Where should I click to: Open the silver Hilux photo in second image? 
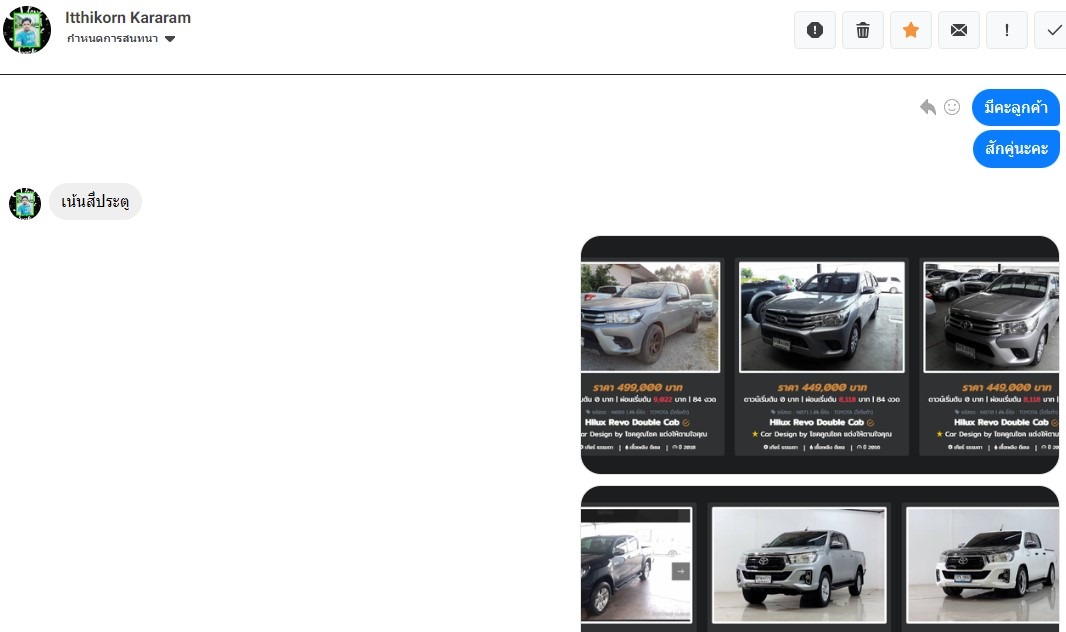click(x=799, y=565)
